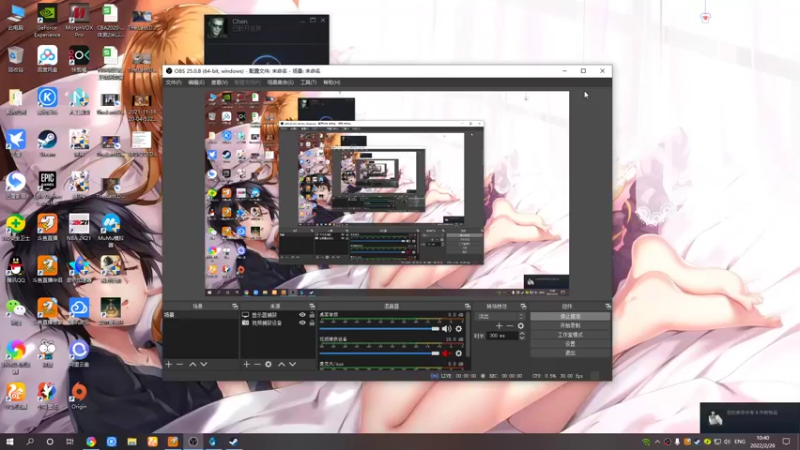Viewport: 800px width, 450px height.
Task: Move the selected source up in the list
Action: point(281,364)
